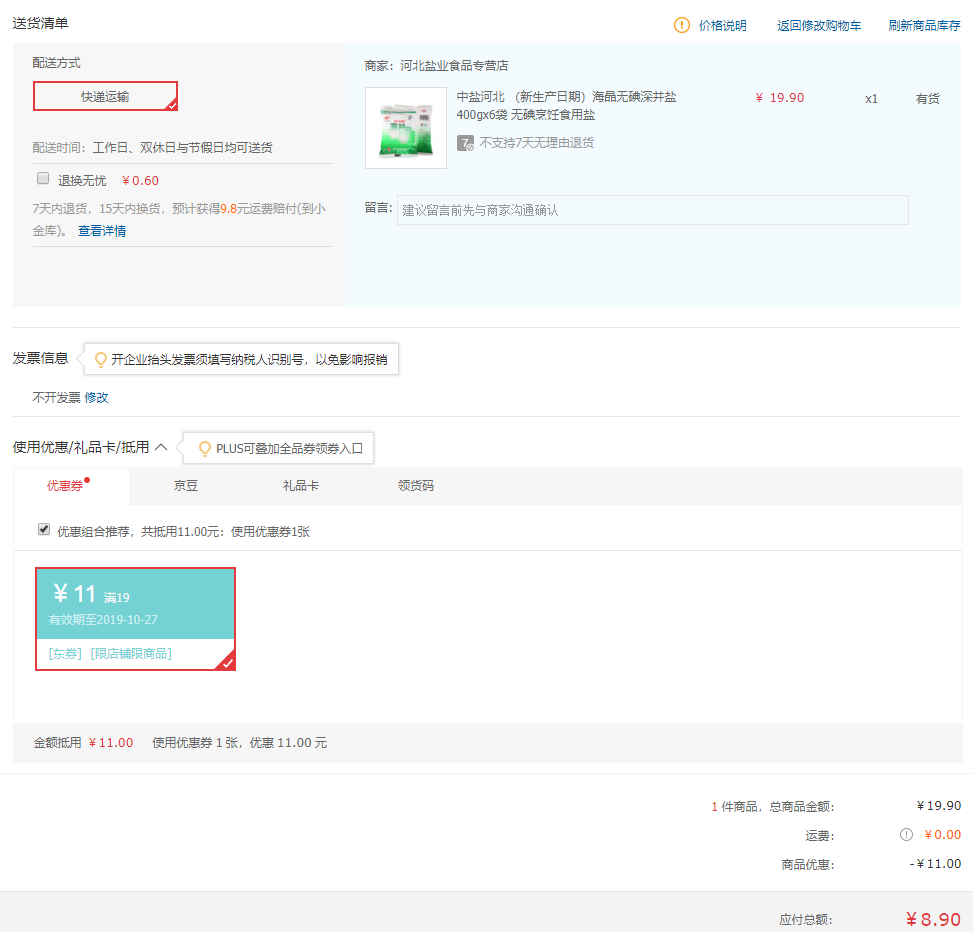Click the 退换无忧 ¥0.60 price text
The height and width of the screenshot is (932, 973).
[140, 181]
